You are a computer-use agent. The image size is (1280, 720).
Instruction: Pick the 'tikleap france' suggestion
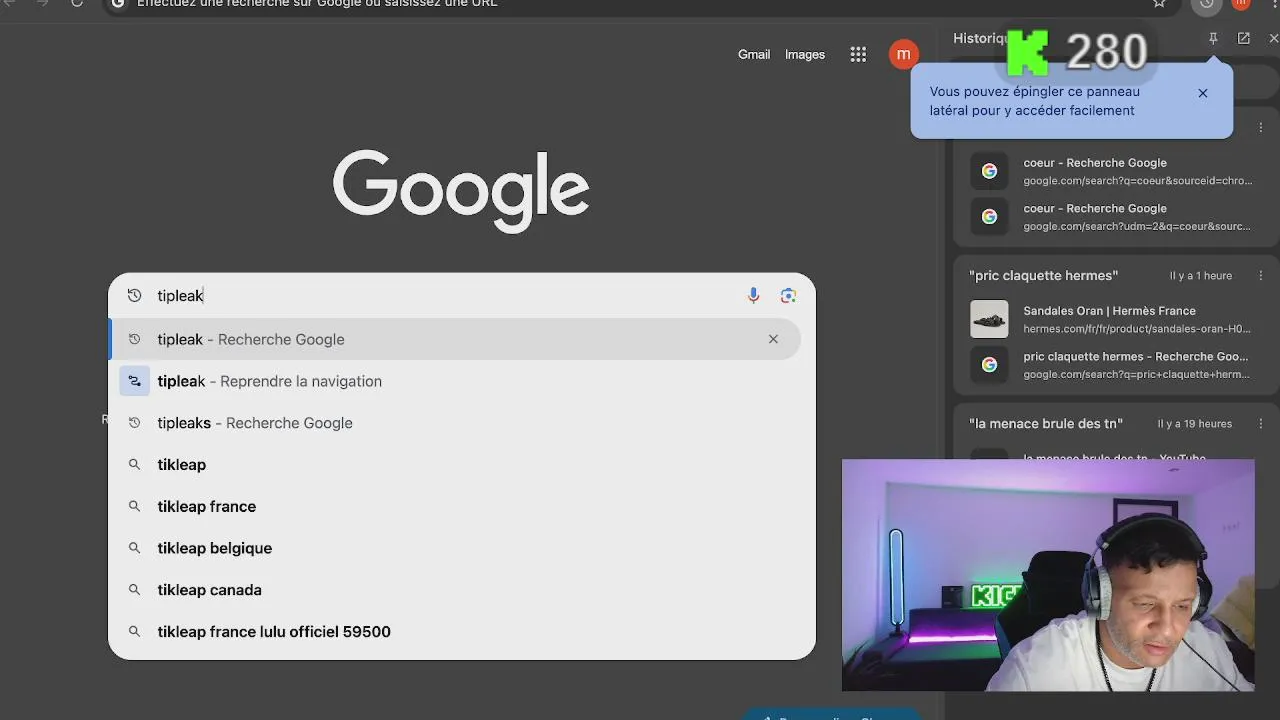click(x=455, y=507)
